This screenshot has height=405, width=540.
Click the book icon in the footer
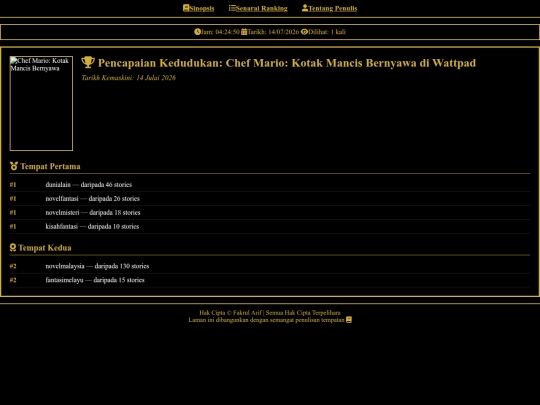(349, 320)
